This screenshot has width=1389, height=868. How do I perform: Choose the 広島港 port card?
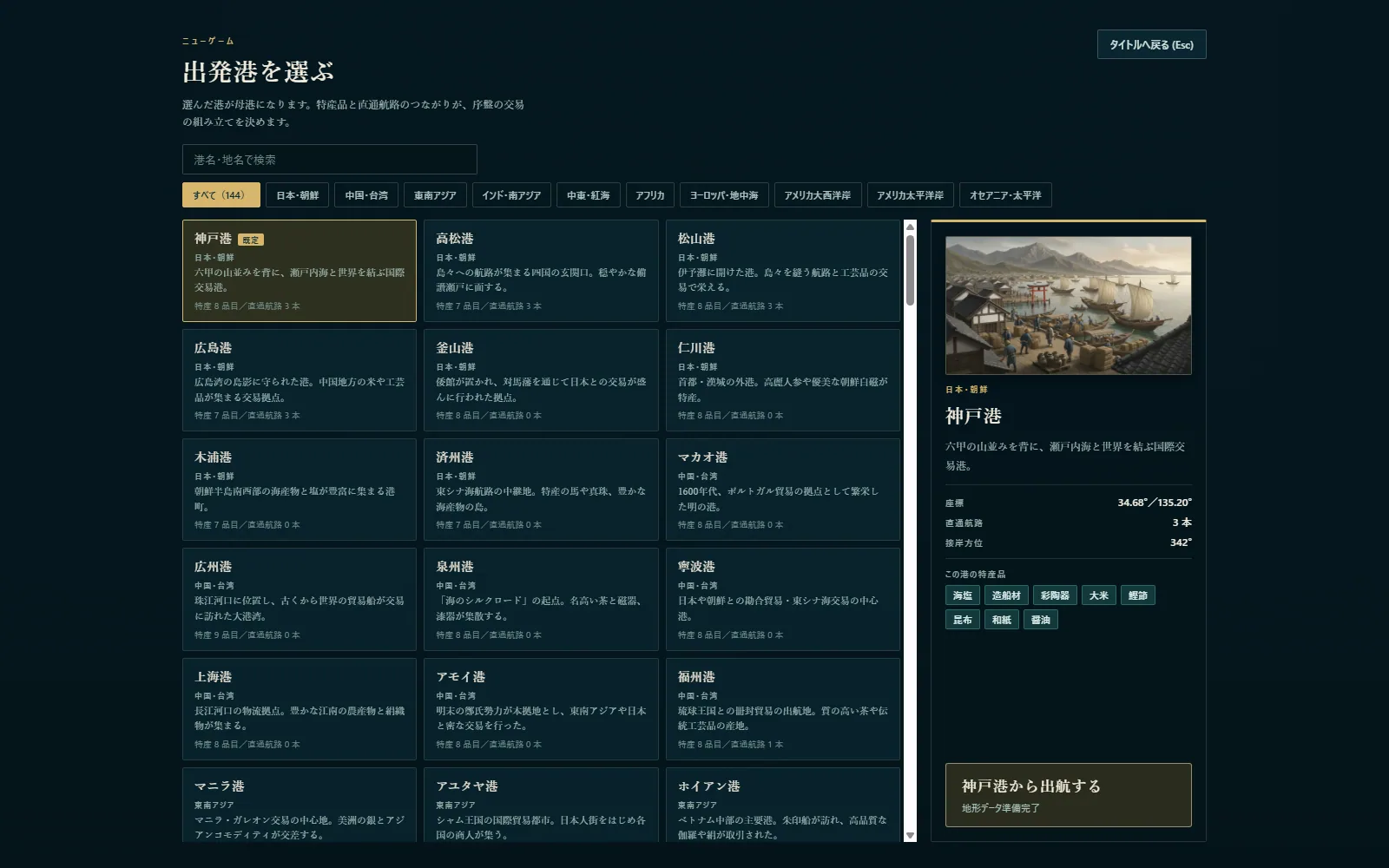300,380
